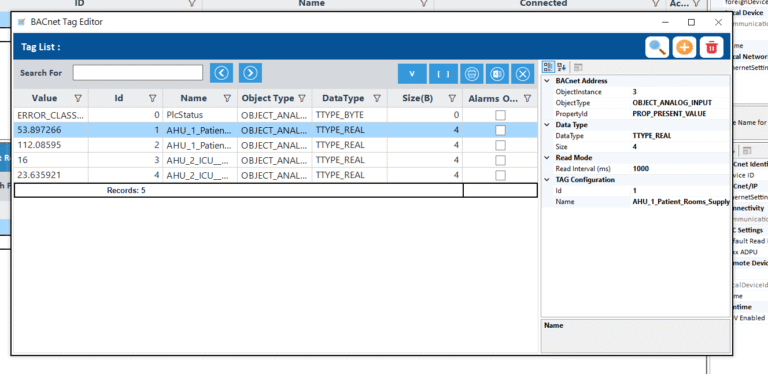Filter the Id column
The width and height of the screenshot is (768, 374).
[152, 98]
